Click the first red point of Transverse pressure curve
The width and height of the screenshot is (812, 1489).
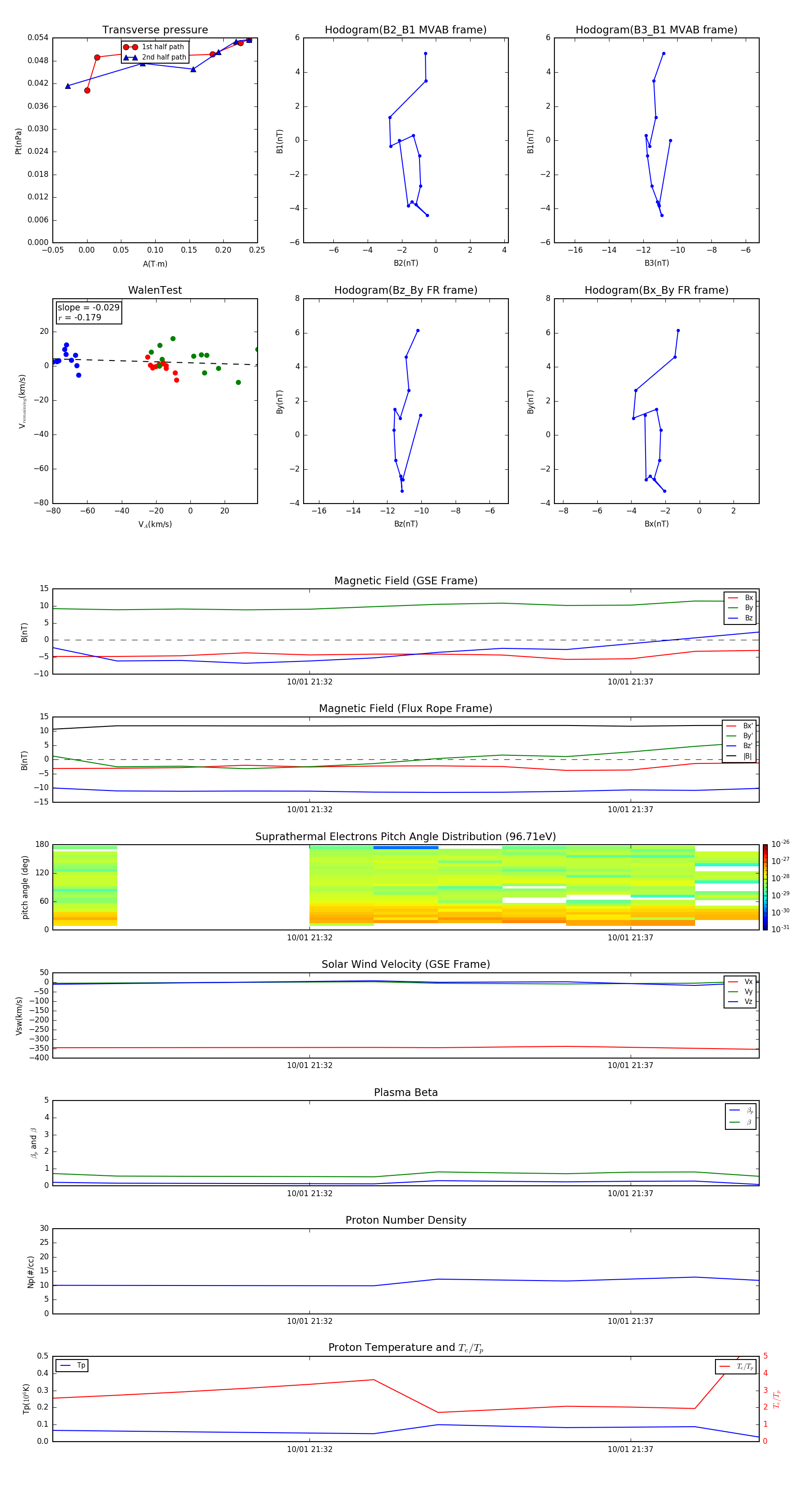click(87, 91)
